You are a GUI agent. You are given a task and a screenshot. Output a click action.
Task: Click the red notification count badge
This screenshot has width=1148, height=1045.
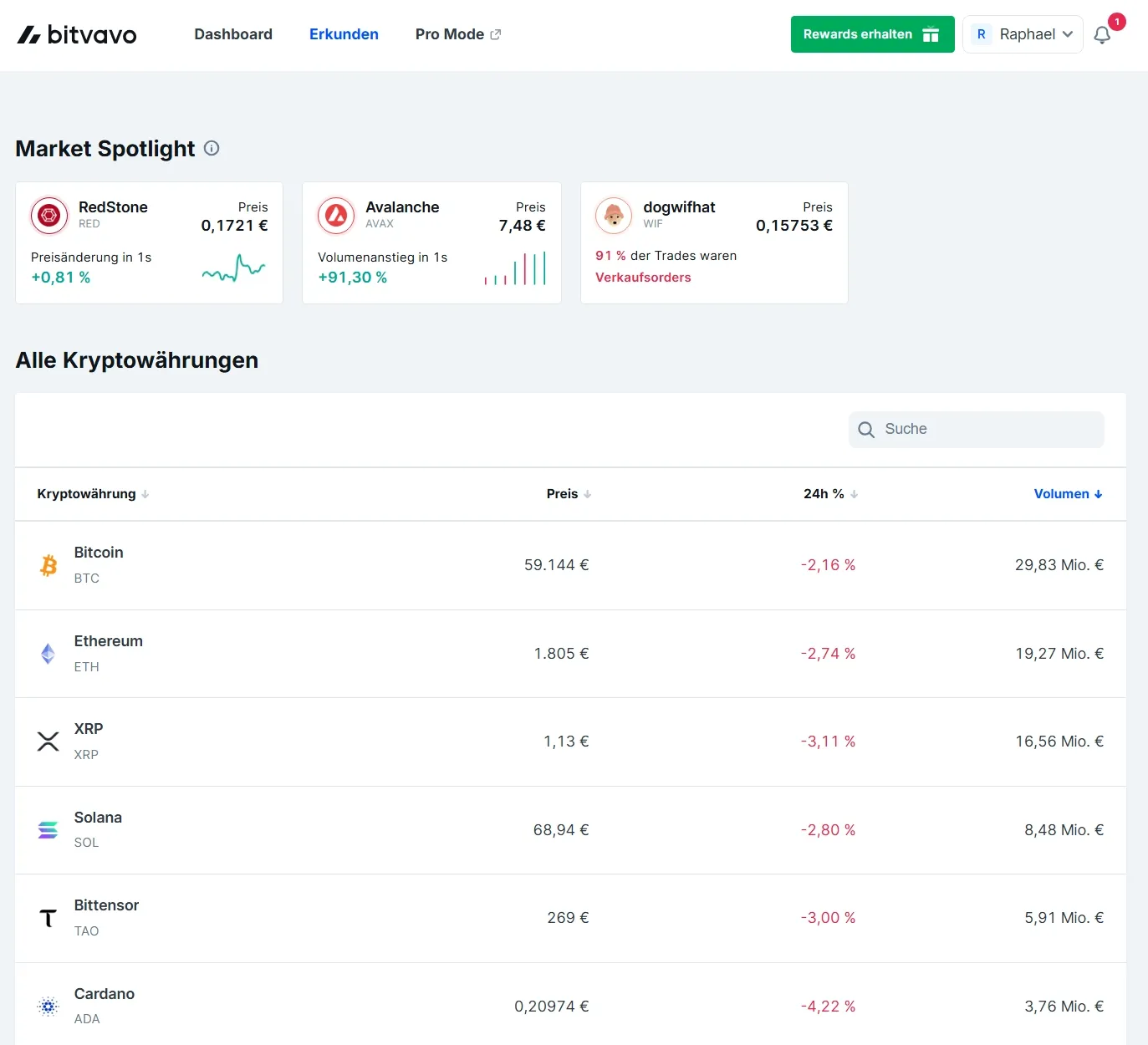coord(1117,22)
